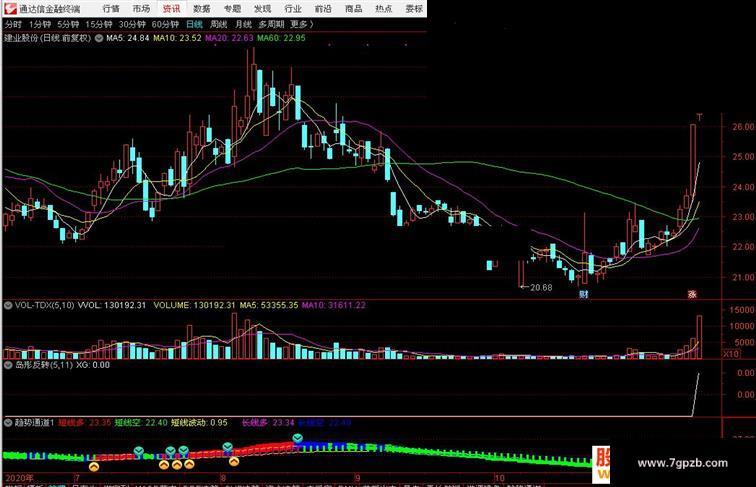The height and width of the screenshot is (487, 756).
Task: Click the red 短线多 23.35 label
Action: point(85,423)
